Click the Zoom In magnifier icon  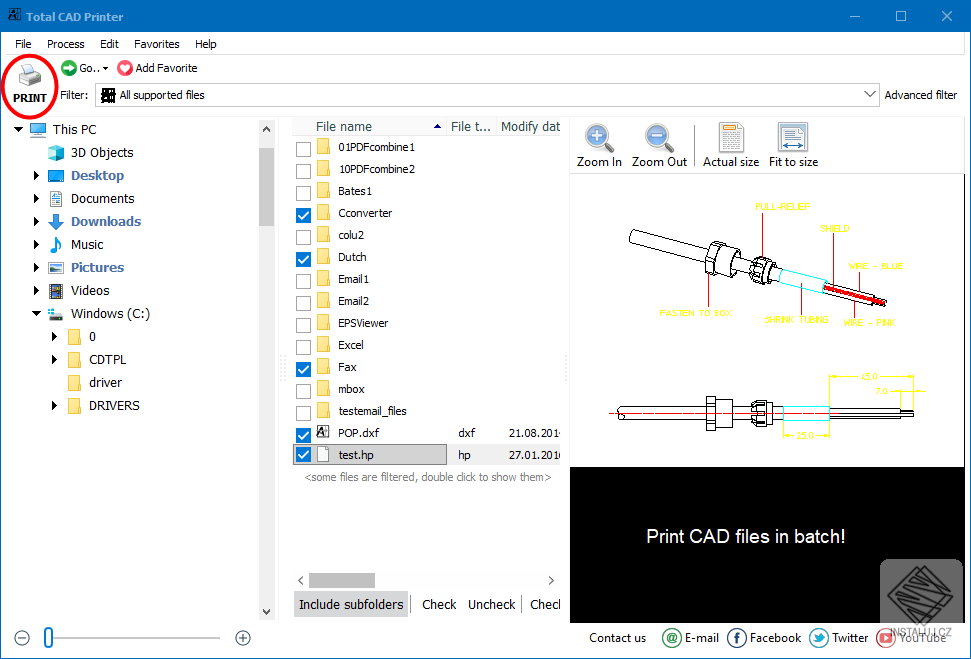pos(599,138)
